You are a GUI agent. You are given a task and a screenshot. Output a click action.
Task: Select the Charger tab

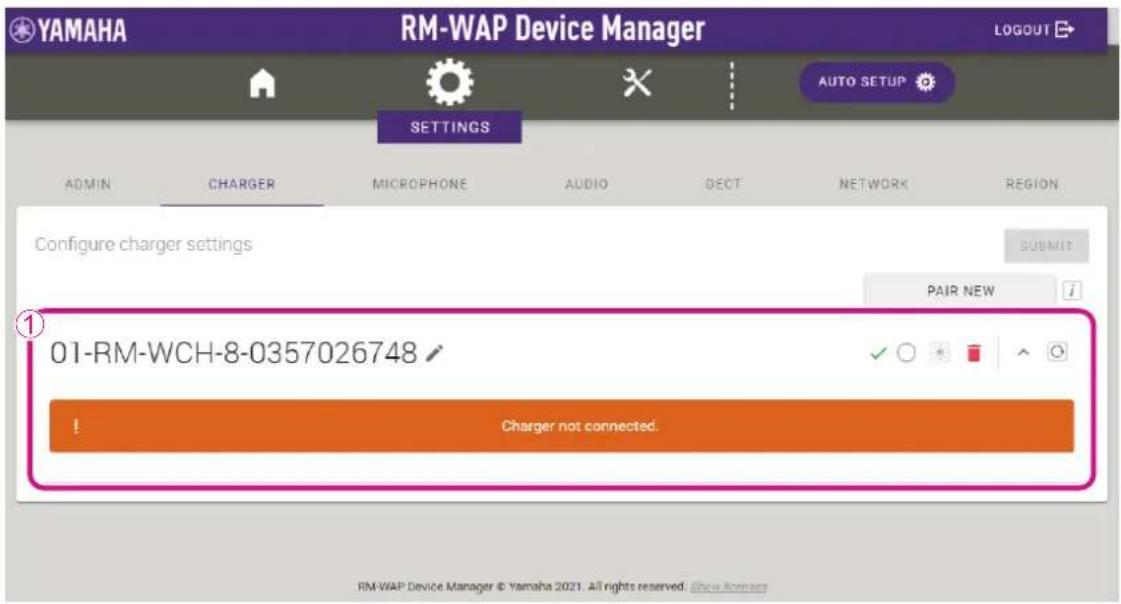point(242,184)
